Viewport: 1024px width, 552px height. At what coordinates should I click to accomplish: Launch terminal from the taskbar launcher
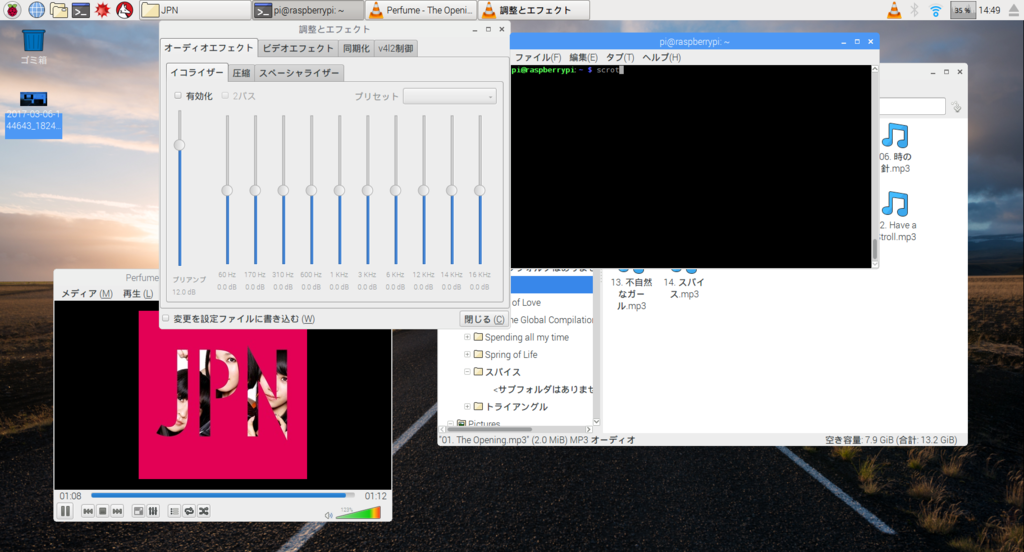(81, 10)
